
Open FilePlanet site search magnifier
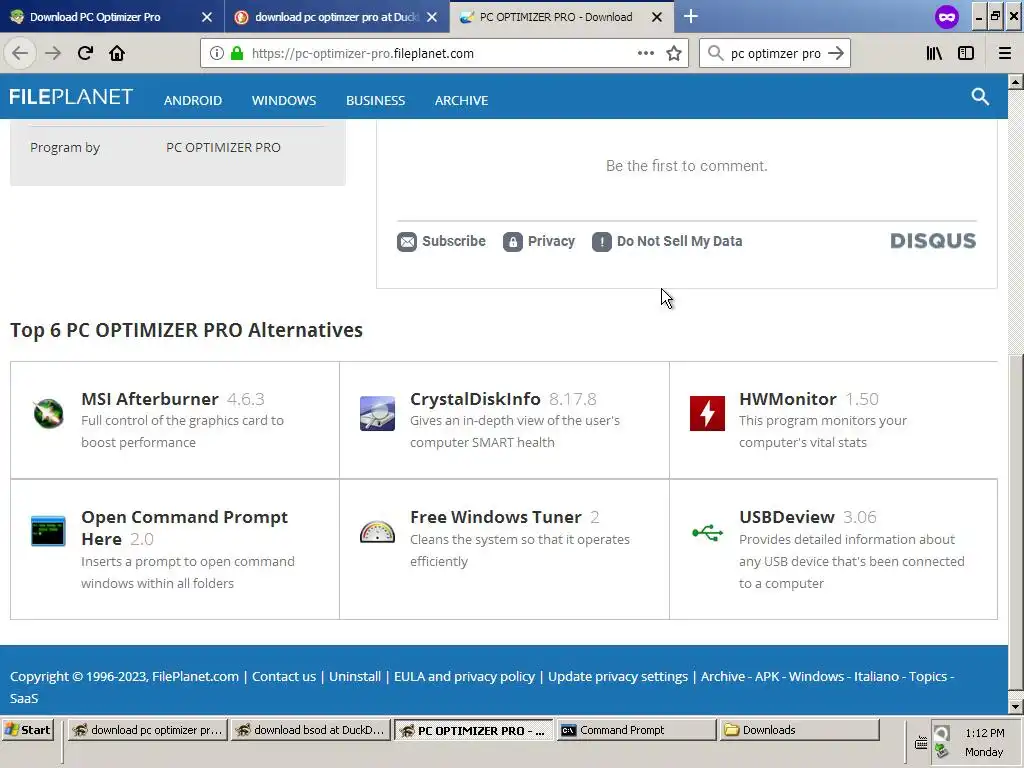(980, 97)
